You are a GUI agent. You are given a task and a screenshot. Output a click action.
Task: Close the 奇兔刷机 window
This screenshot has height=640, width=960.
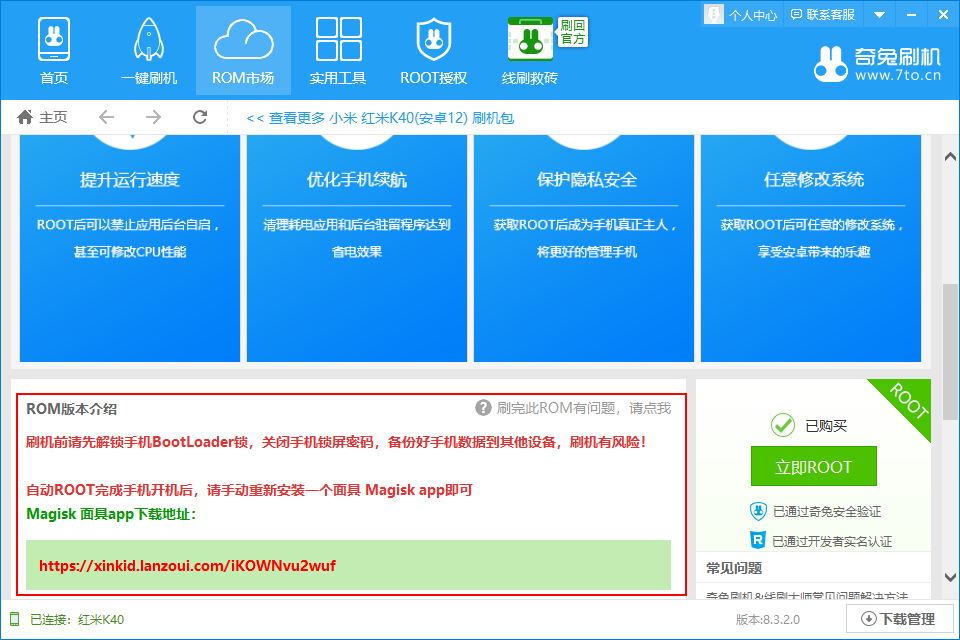(943, 15)
